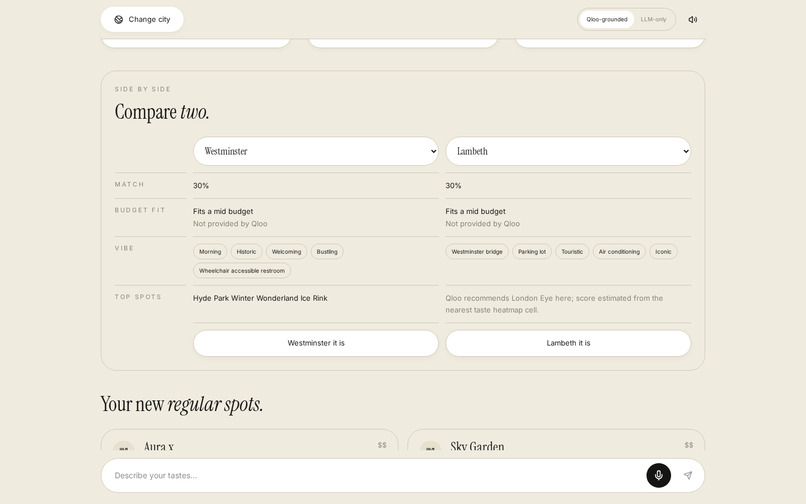Viewport: 806px width, 504px height.
Task: Choose the 'Lambeth it is' button
Action: (x=568, y=343)
